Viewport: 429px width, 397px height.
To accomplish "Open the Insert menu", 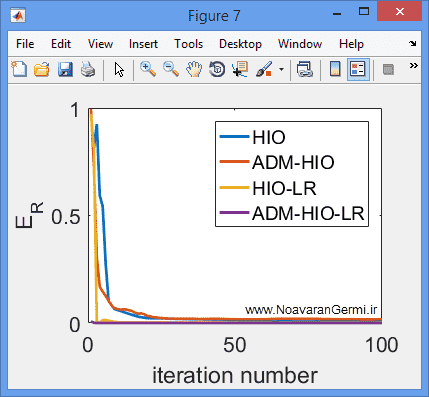I will (143, 44).
